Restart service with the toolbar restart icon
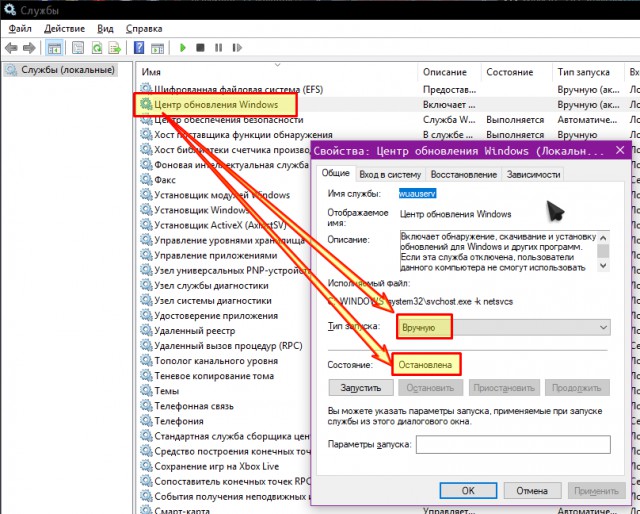The image size is (640, 514). point(237,48)
